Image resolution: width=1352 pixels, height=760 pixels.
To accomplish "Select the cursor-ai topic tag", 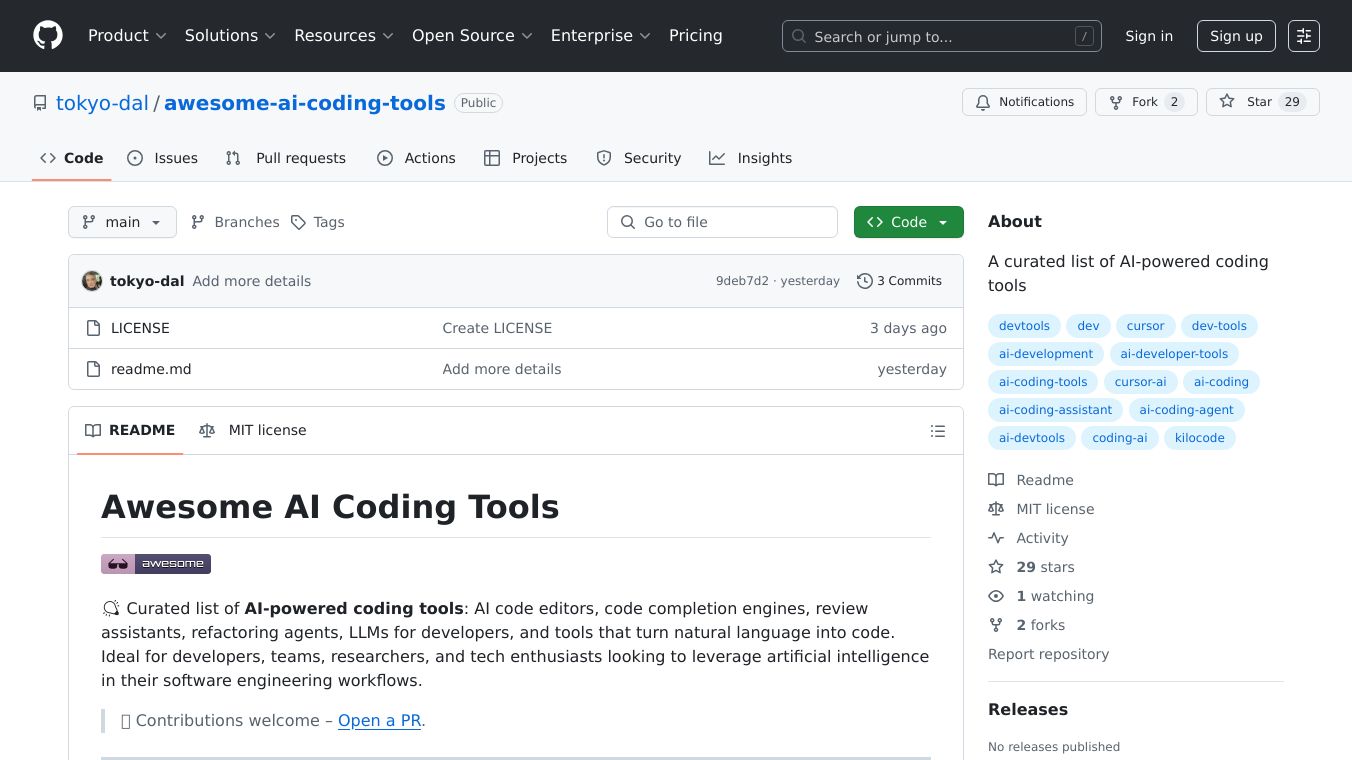I will [x=1140, y=382].
